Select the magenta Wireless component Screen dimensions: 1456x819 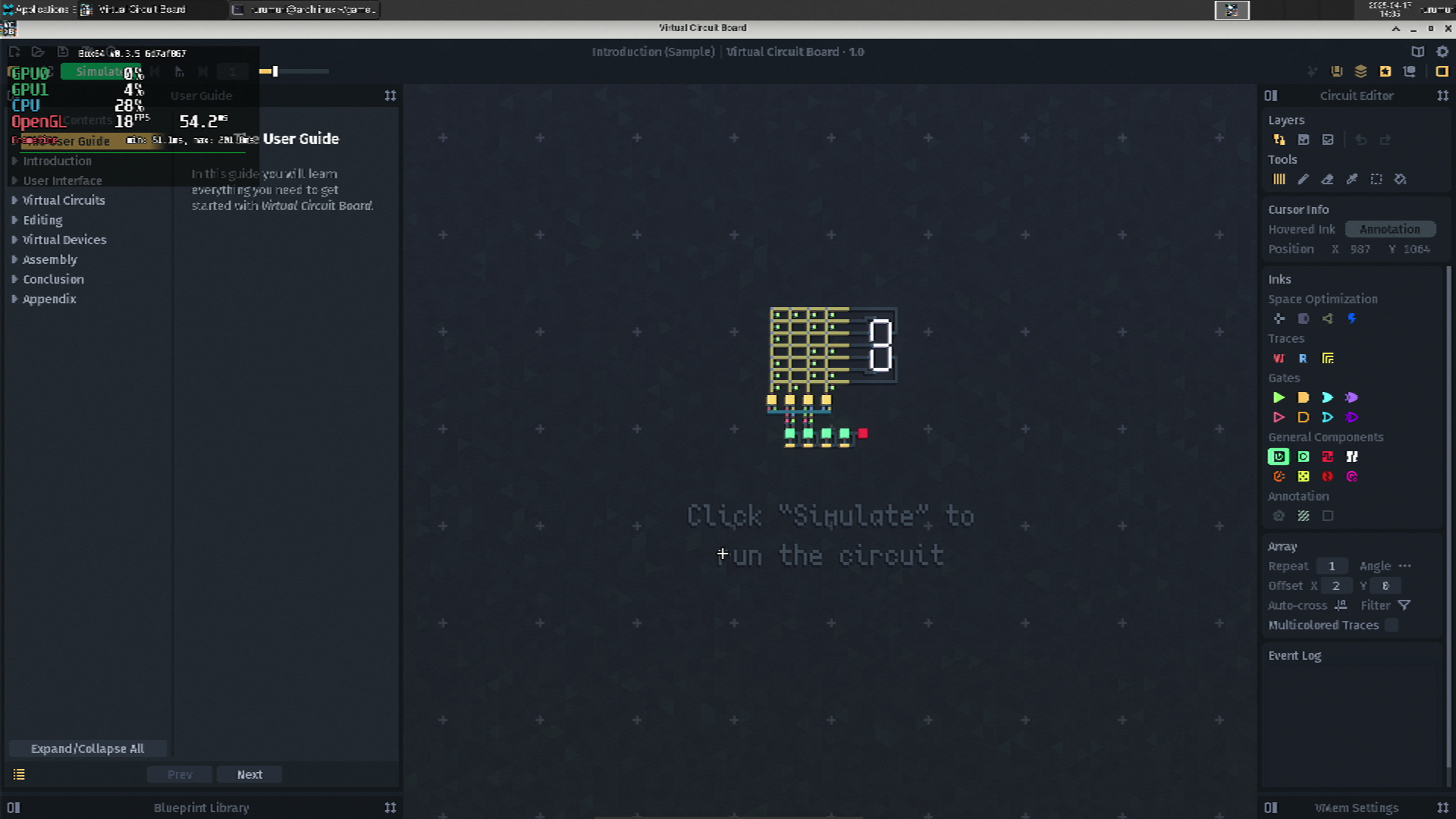pyautogui.click(x=1352, y=476)
